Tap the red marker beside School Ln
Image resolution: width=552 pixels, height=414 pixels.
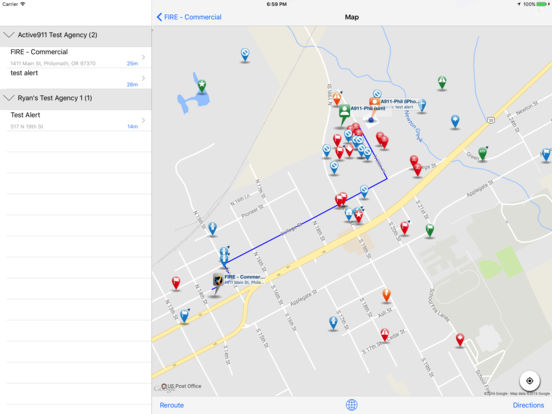pyautogui.click(x=459, y=340)
